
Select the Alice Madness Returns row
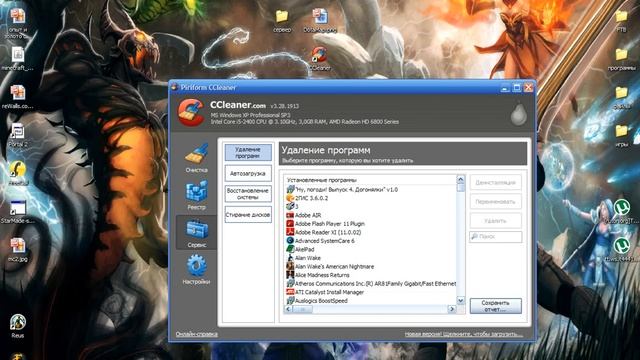coord(370,275)
